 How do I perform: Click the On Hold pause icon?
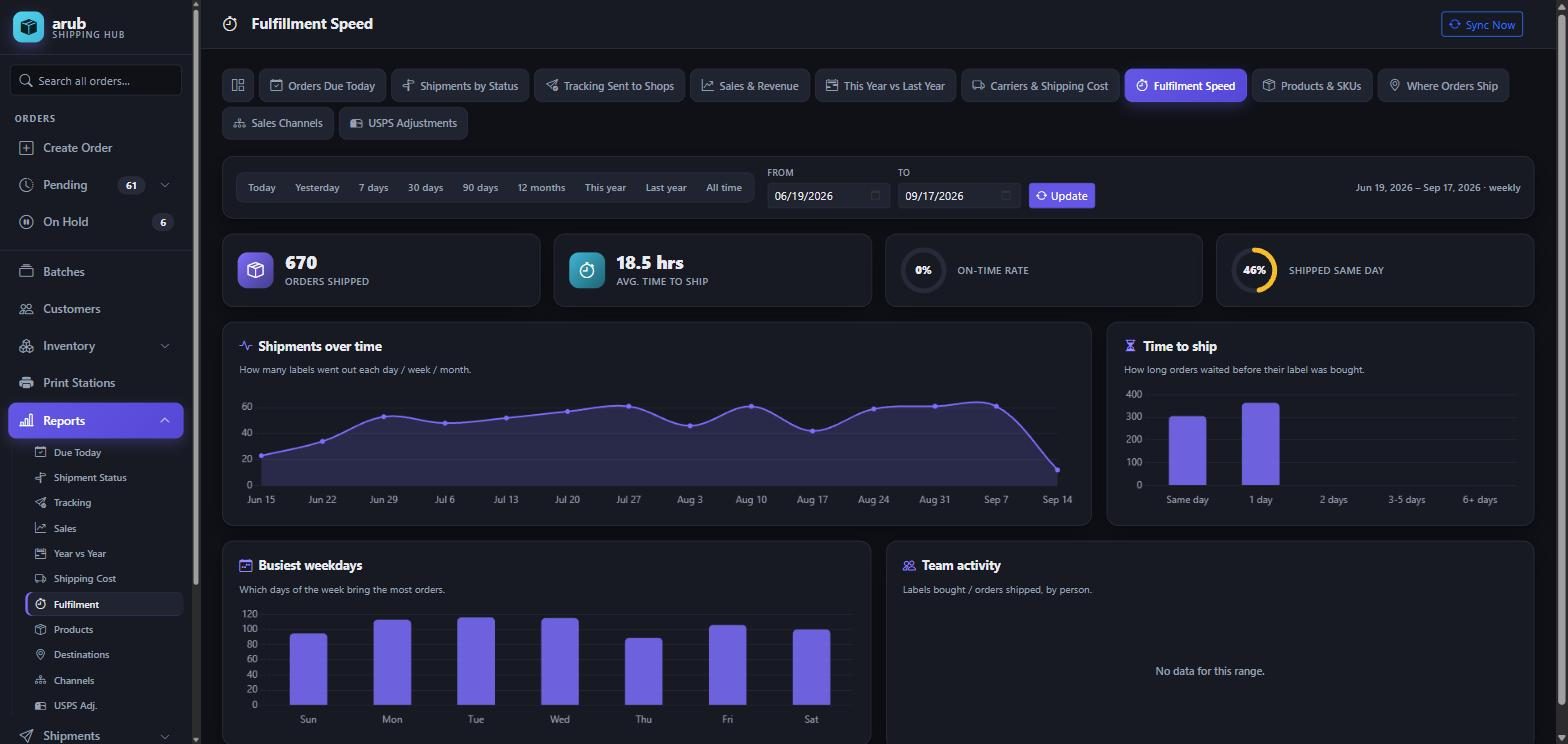pyautogui.click(x=26, y=222)
